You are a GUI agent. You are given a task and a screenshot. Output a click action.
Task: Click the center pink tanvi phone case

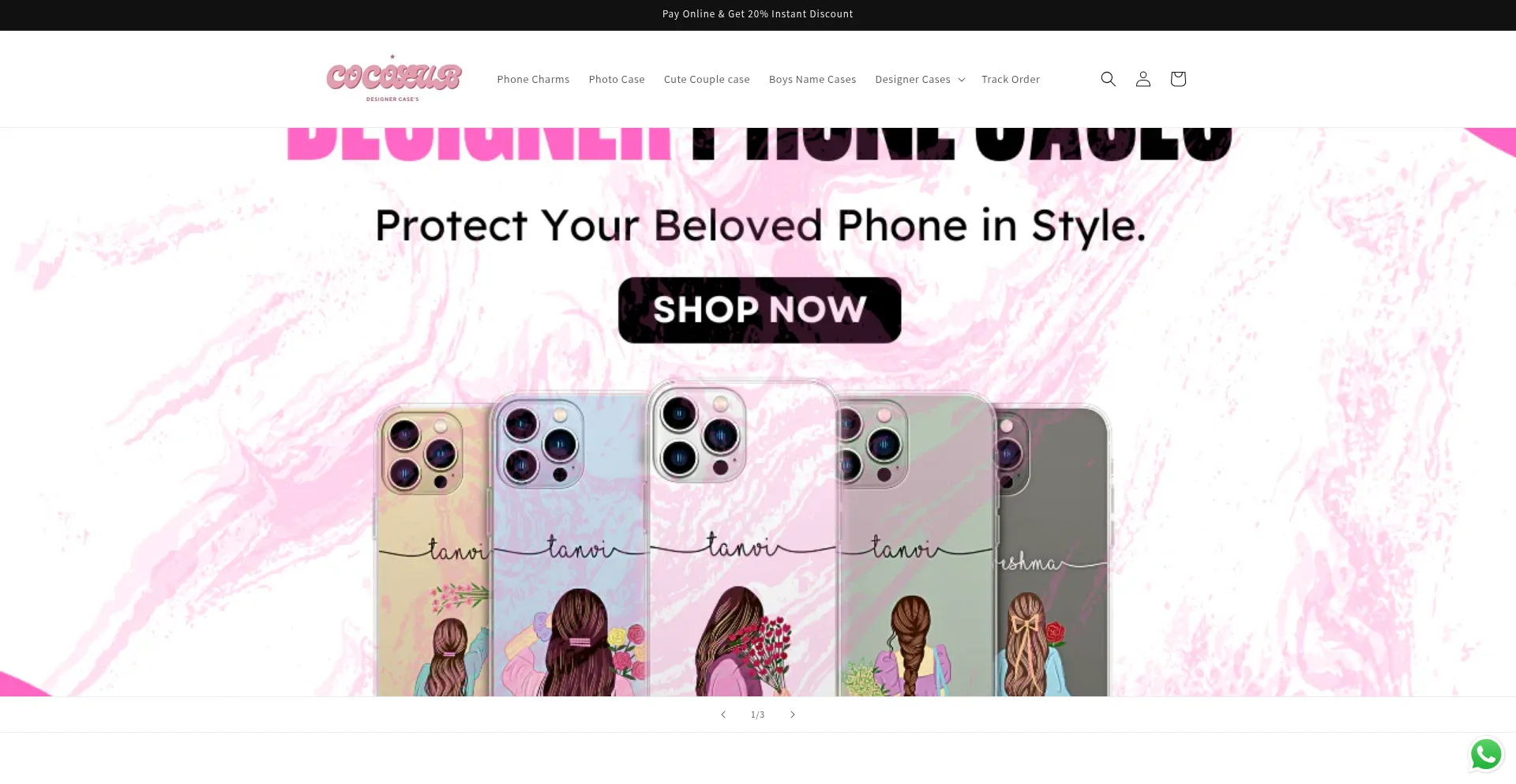click(742, 538)
